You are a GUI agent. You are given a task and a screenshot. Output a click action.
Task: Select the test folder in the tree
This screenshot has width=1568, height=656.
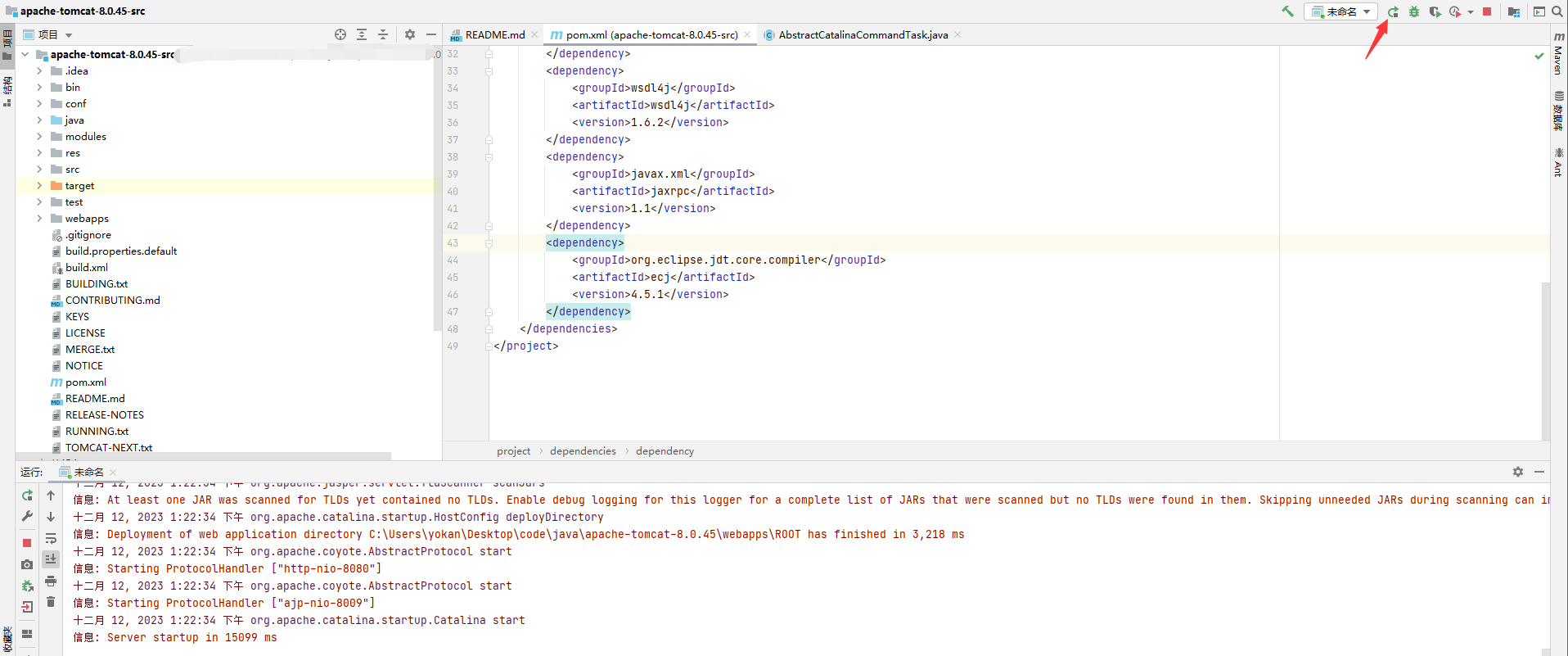tap(74, 202)
